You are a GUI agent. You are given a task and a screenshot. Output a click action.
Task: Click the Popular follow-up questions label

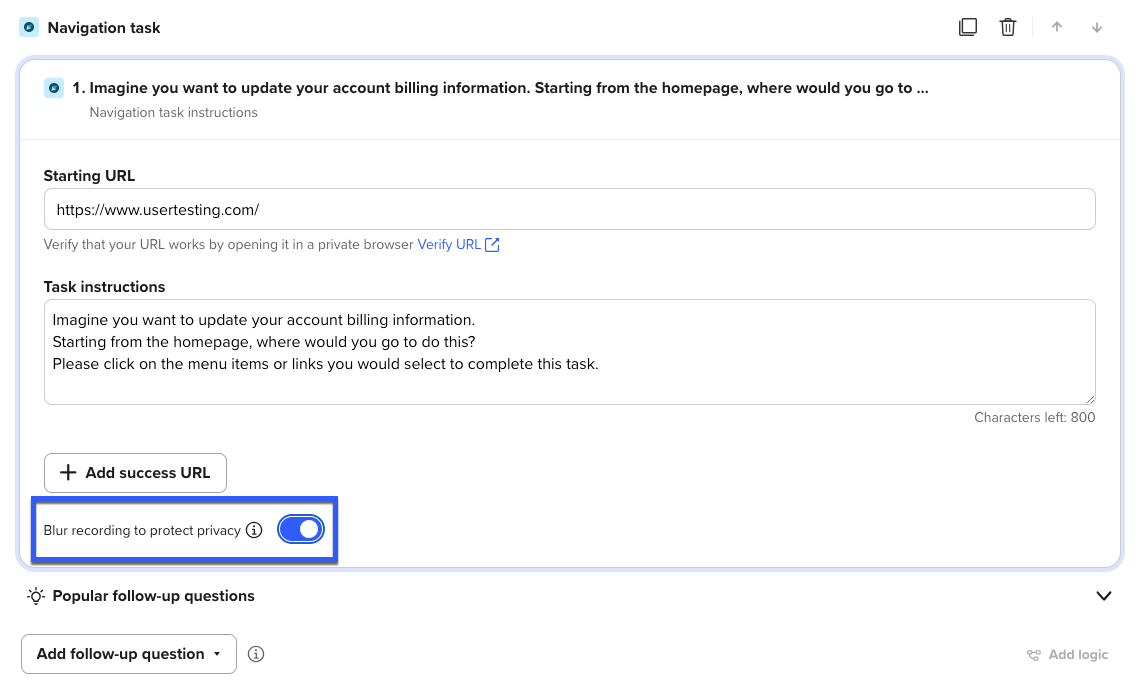coord(153,596)
